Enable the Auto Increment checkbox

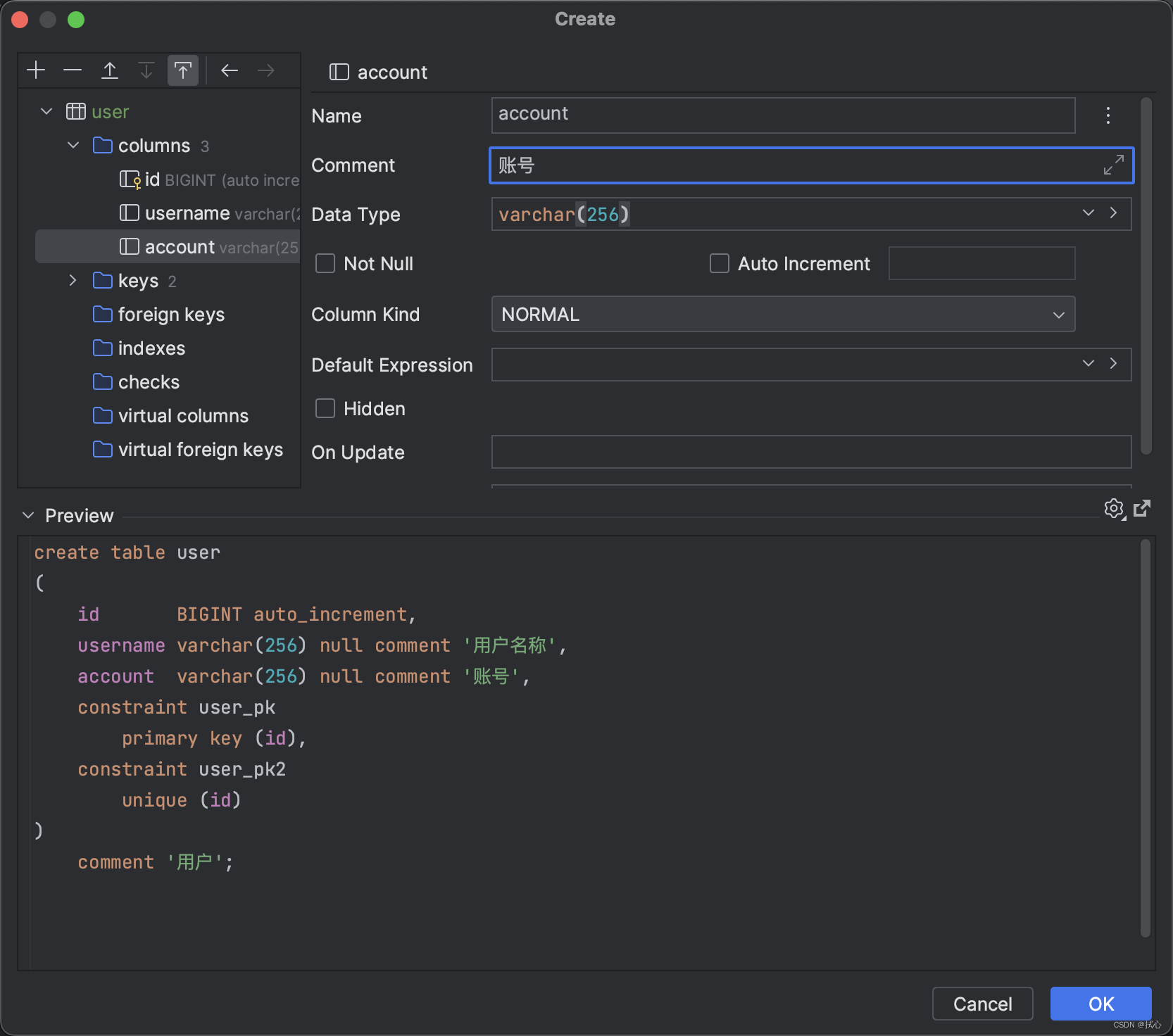coord(720,263)
